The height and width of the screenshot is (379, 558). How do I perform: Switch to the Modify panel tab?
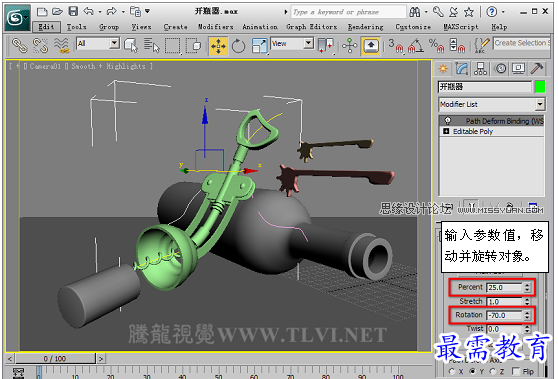[x=462, y=68]
